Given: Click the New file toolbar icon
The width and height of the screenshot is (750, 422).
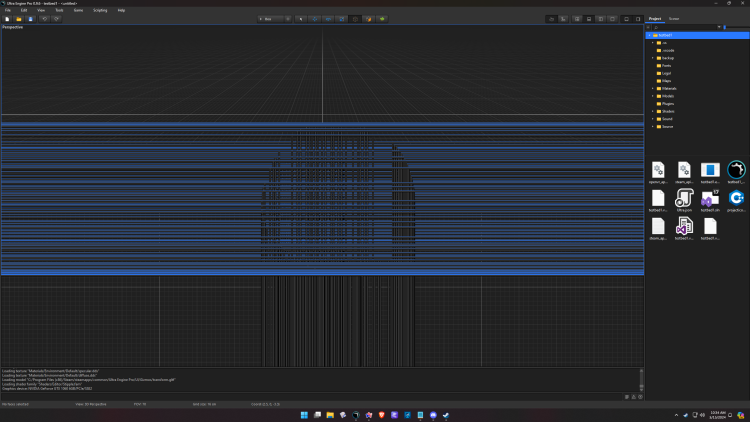Looking at the screenshot, I should click(7, 19).
